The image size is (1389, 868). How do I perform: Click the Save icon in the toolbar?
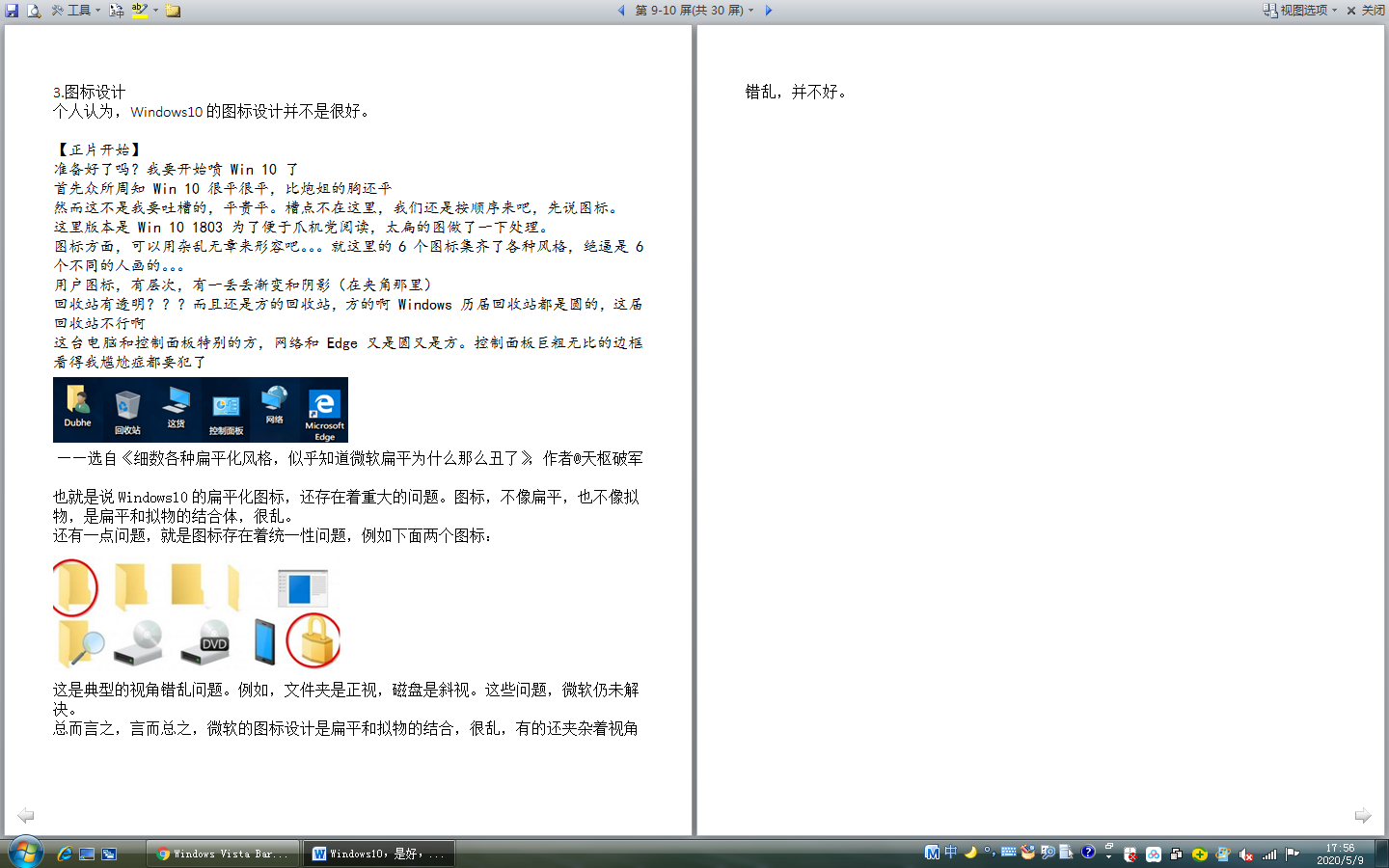coord(12,11)
